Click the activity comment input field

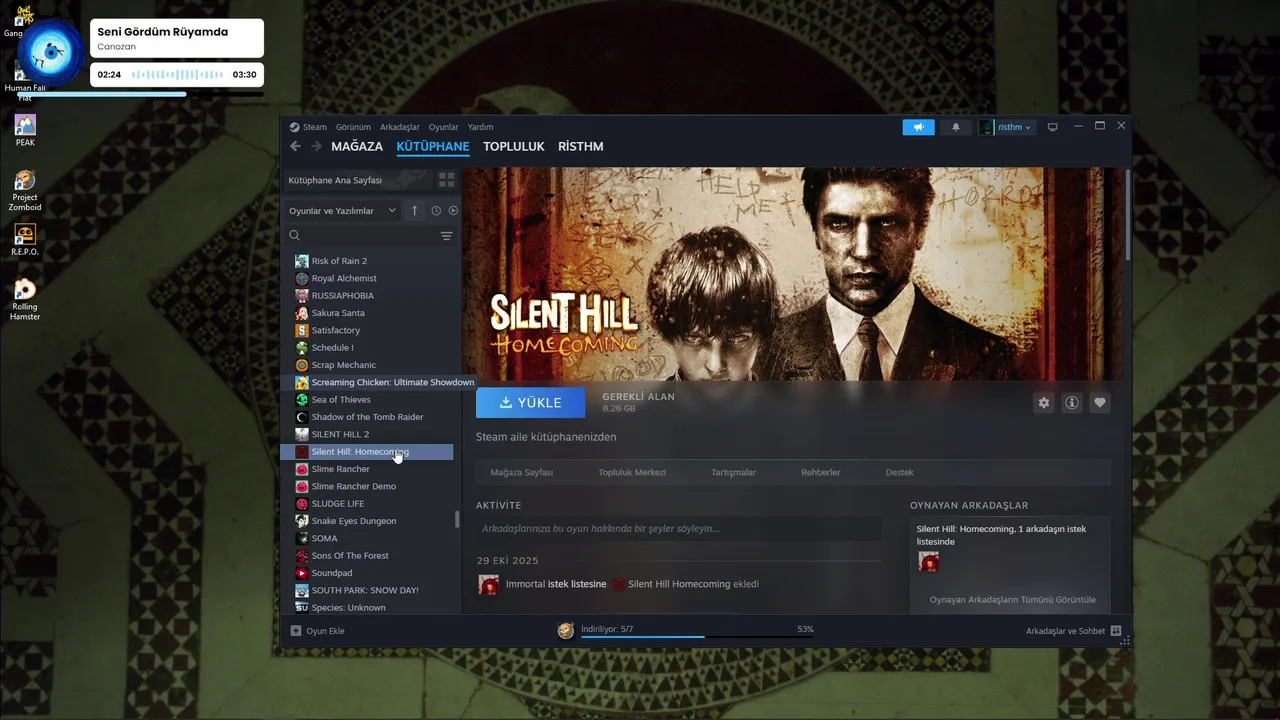click(679, 528)
